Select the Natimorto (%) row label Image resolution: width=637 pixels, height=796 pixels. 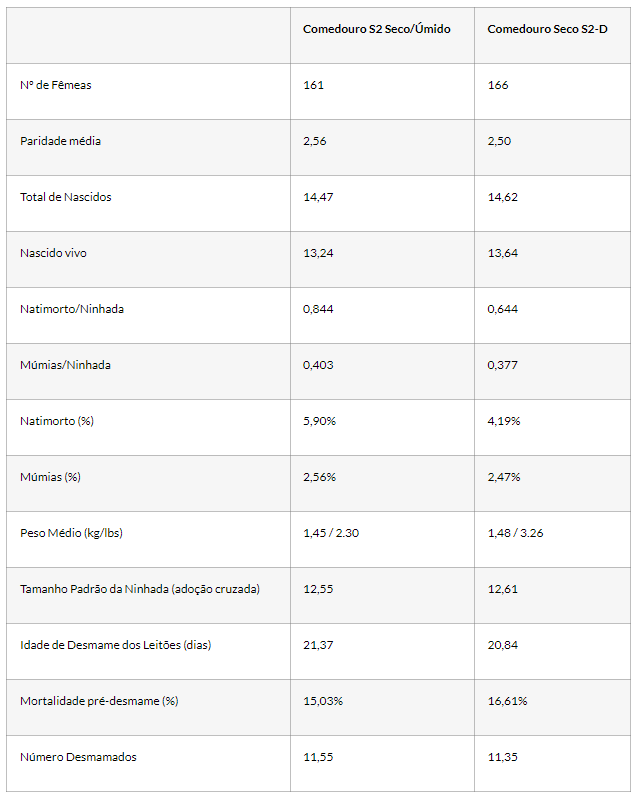click(x=57, y=421)
